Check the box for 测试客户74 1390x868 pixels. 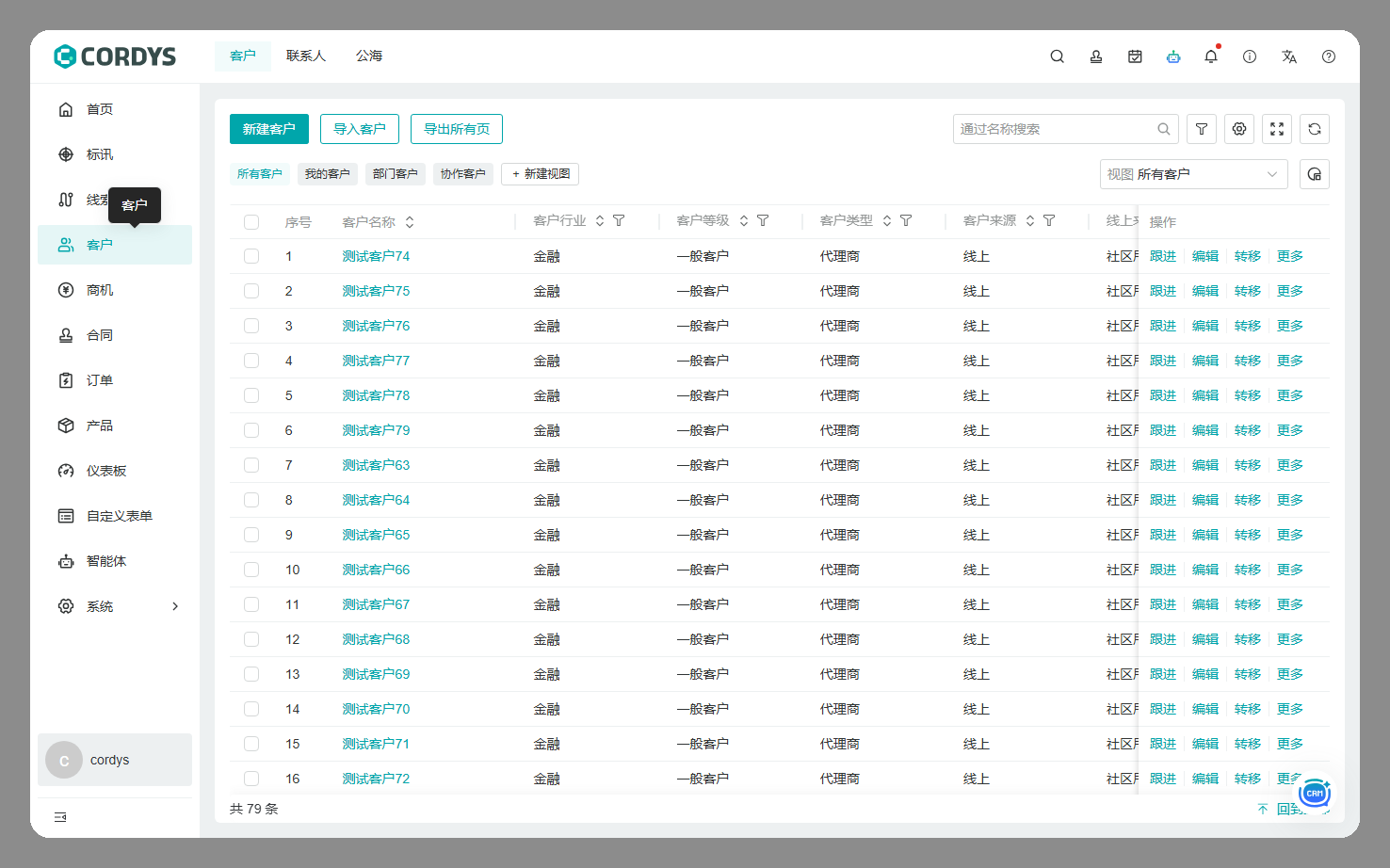(x=251, y=256)
